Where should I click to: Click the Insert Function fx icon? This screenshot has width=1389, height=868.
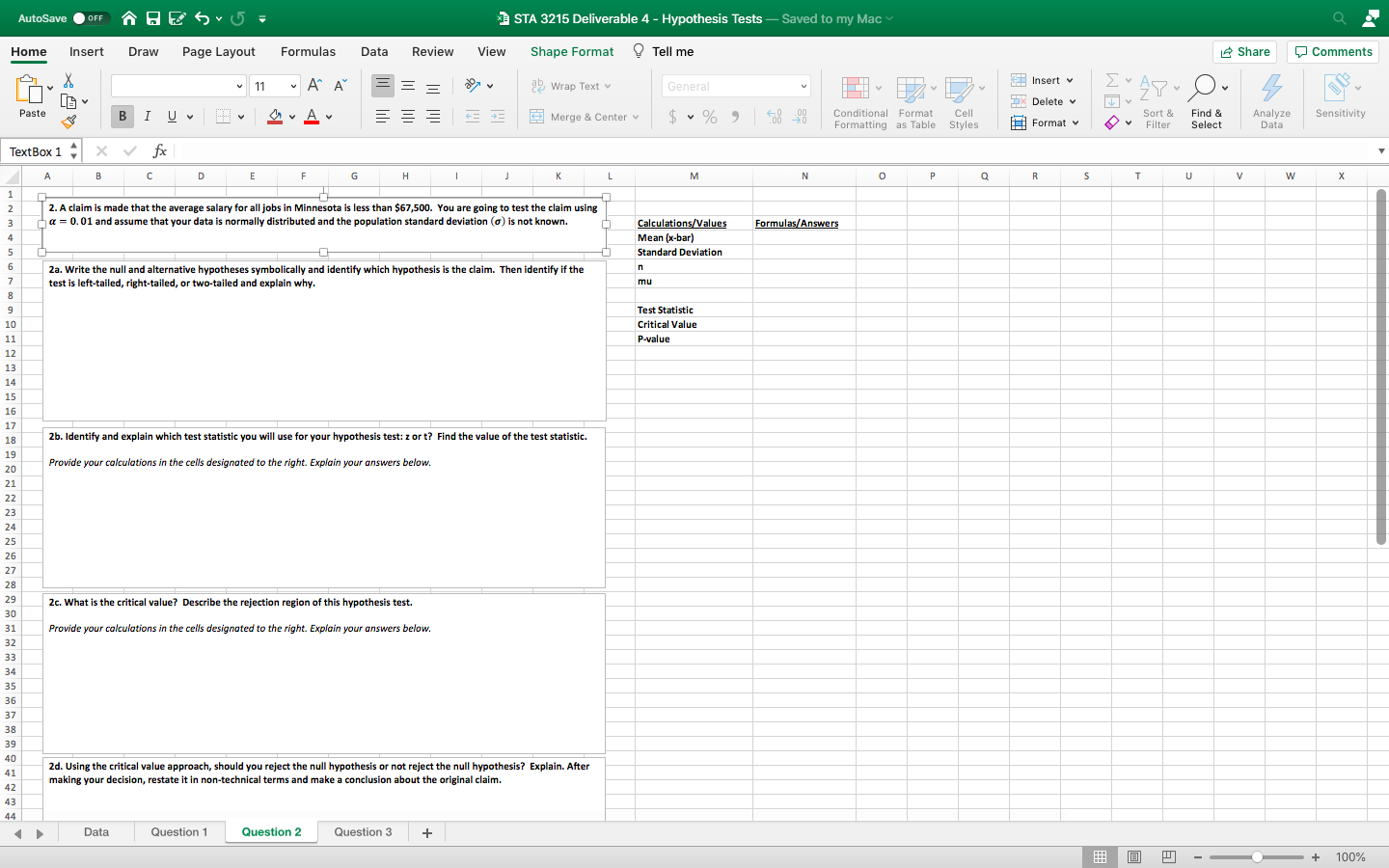point(160,151)
